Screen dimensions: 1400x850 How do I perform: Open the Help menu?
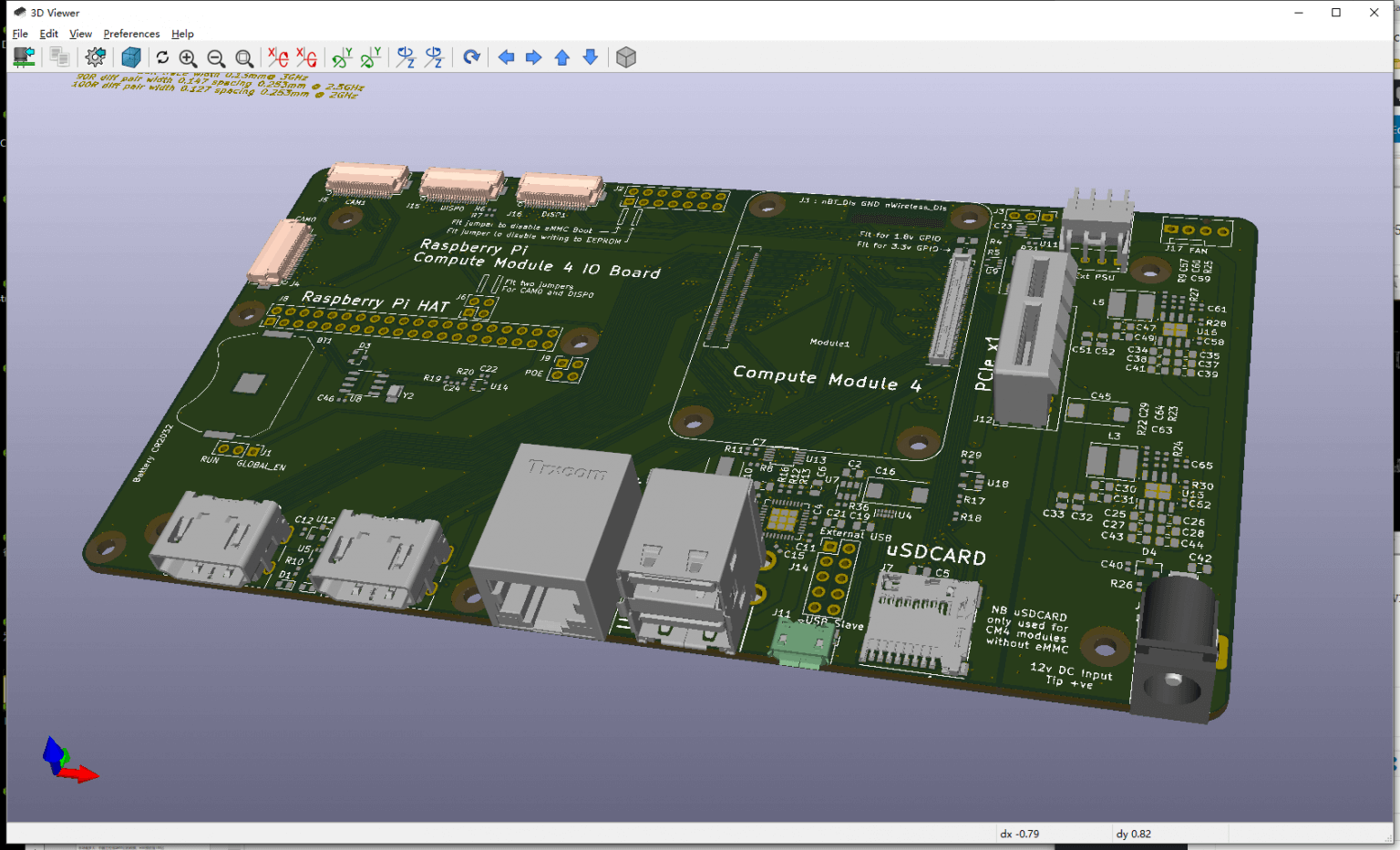(x=182, y=34)
